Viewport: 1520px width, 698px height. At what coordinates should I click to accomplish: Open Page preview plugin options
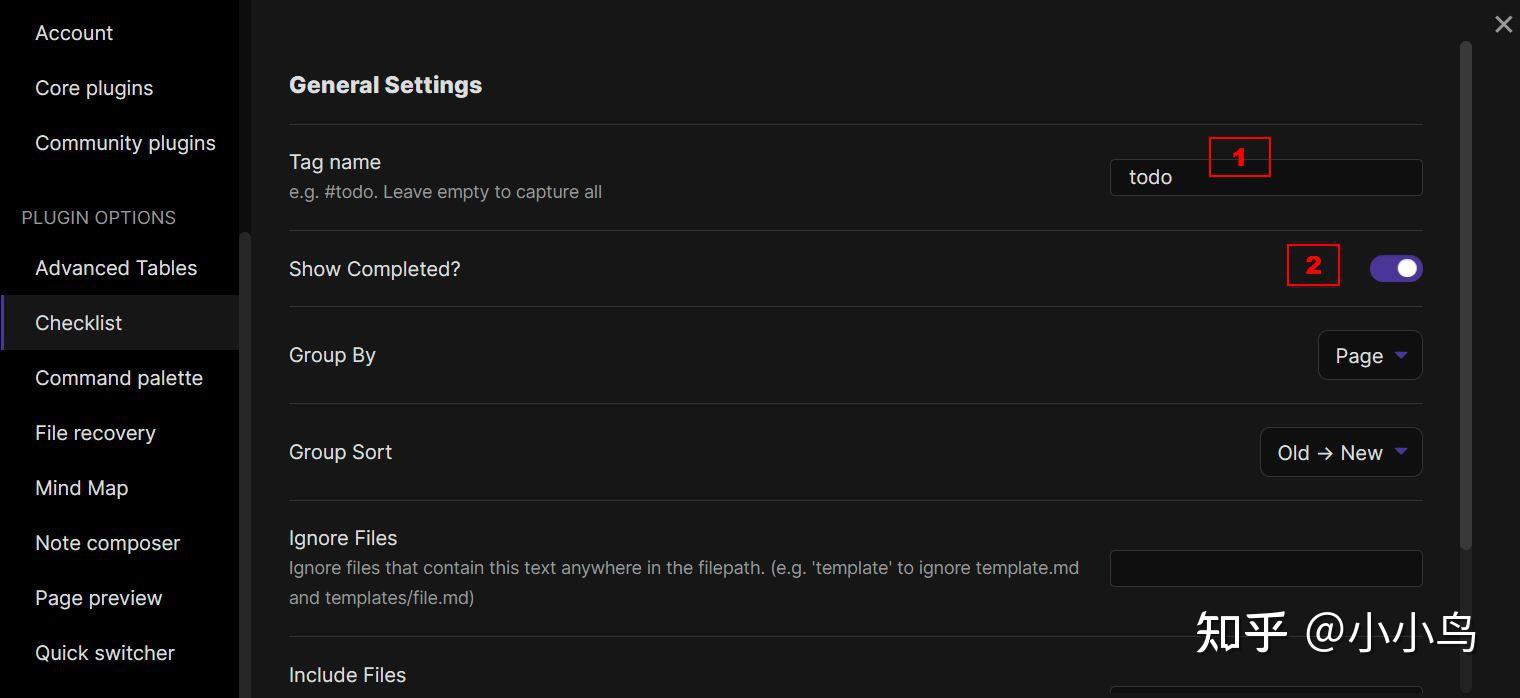[x=98, y=598]
